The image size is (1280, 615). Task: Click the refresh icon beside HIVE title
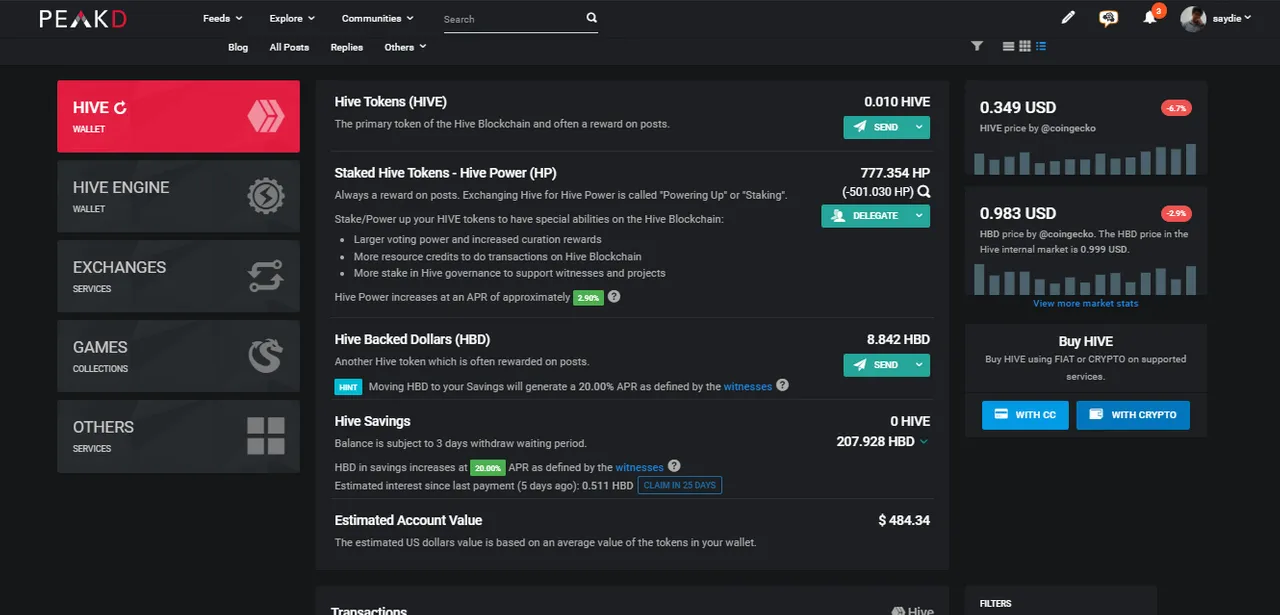120,108
